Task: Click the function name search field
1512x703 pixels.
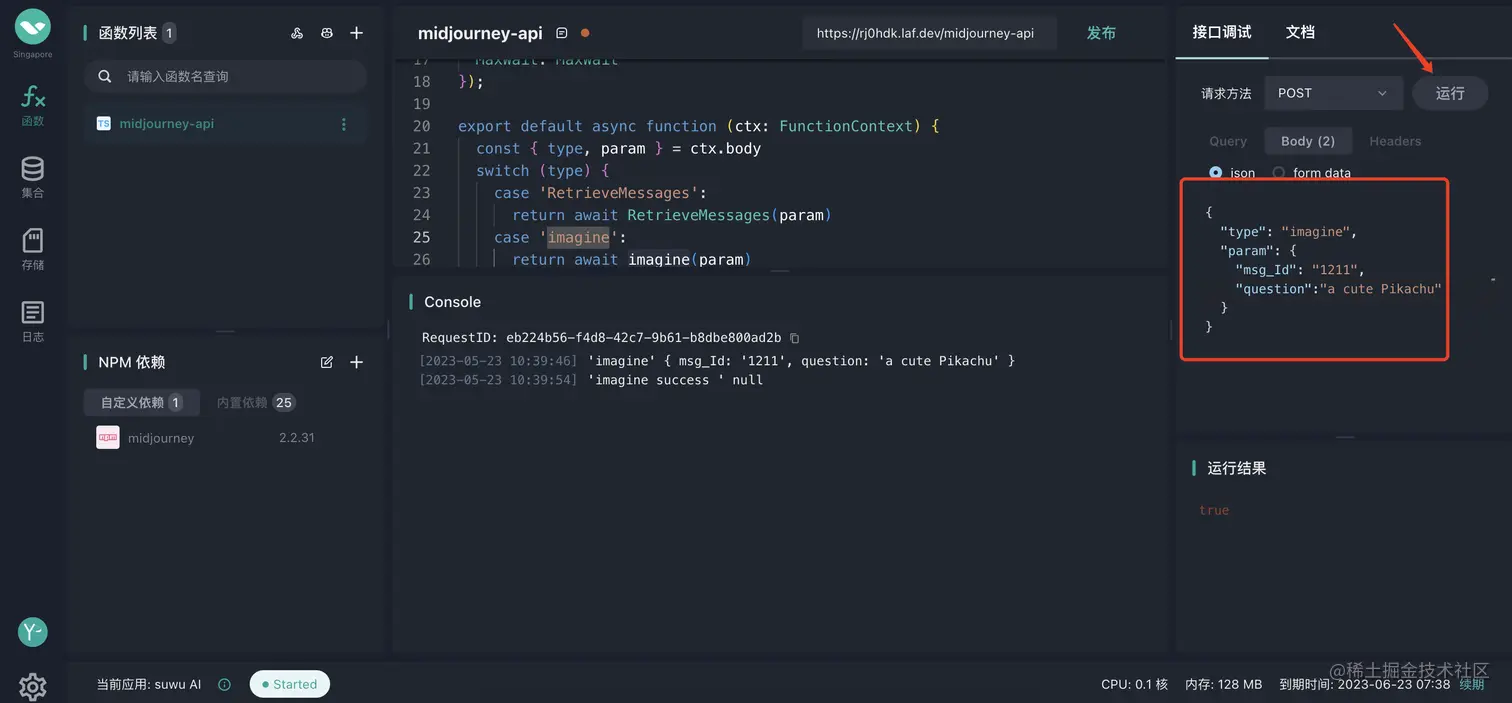Action: click(225, 76)
